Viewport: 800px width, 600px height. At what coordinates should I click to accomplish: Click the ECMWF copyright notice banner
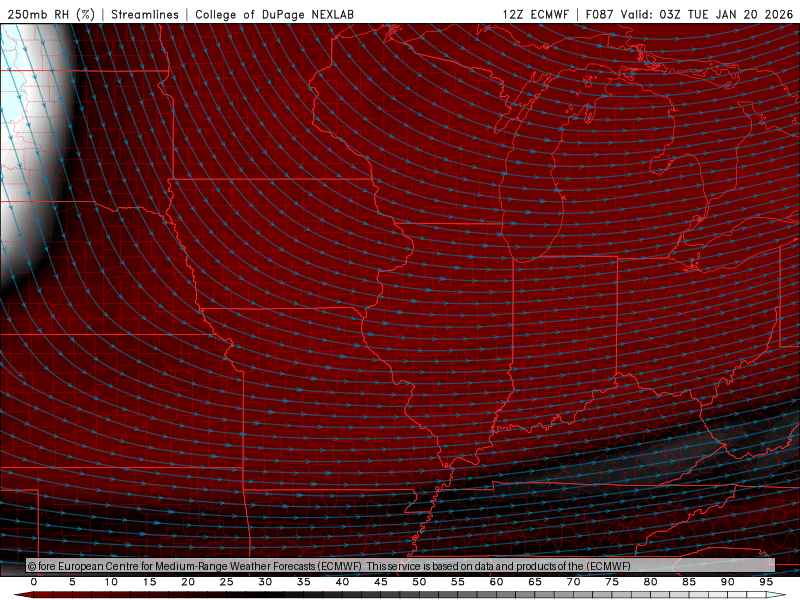click(x=401, y=566)
